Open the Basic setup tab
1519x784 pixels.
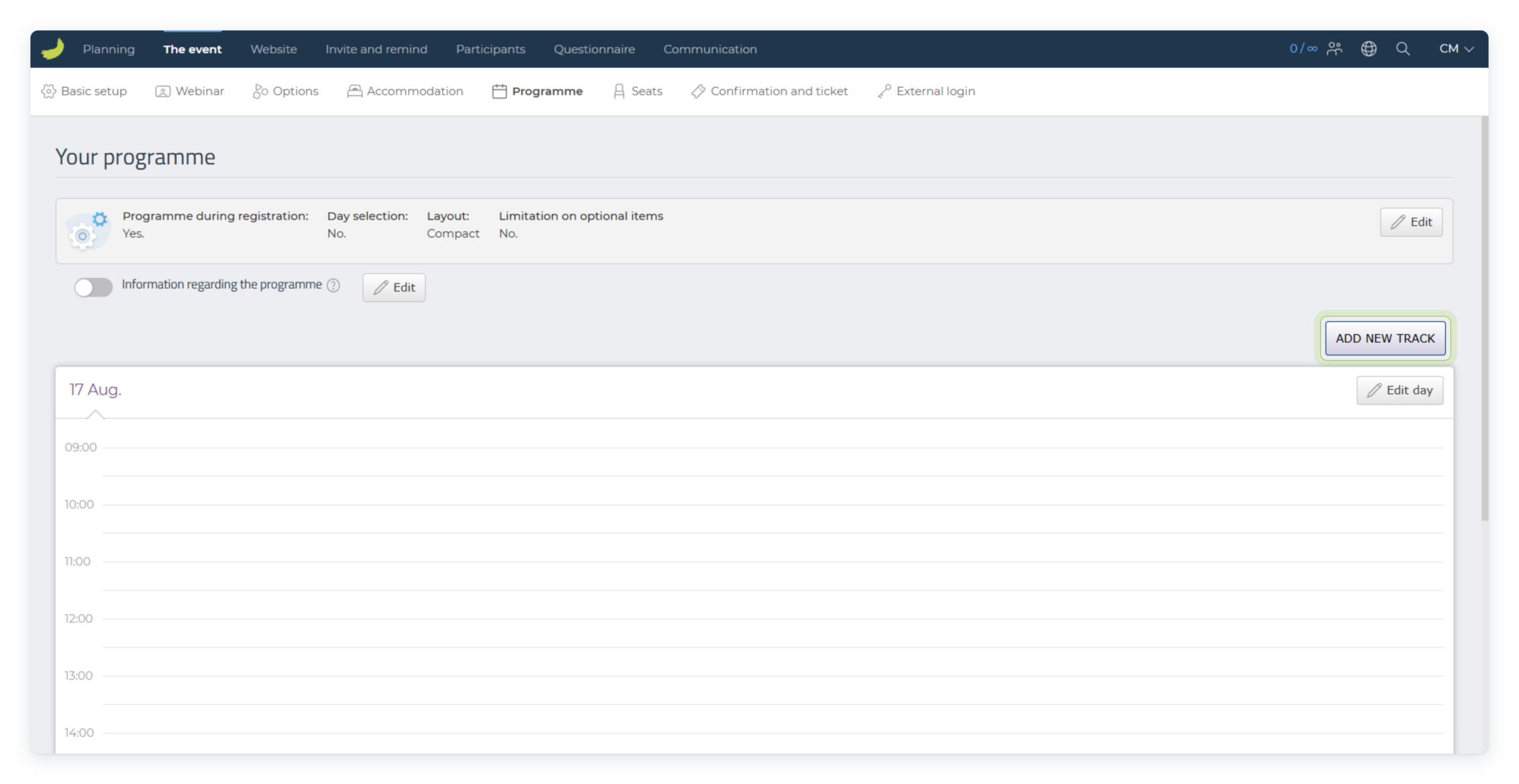point(84,91)
